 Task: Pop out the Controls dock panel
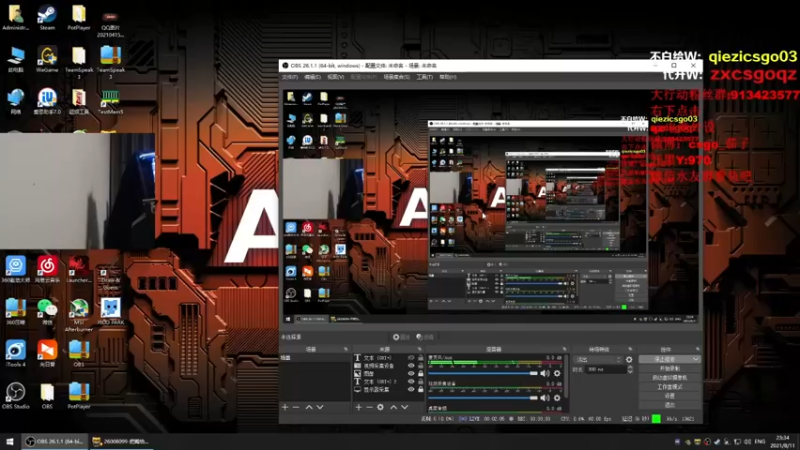[697, 349]
